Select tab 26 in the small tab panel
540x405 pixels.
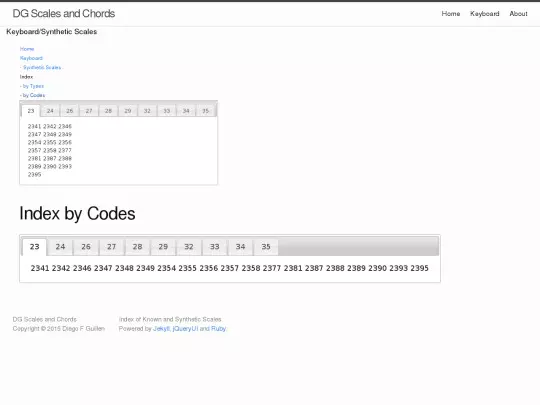tap(70, 111)
